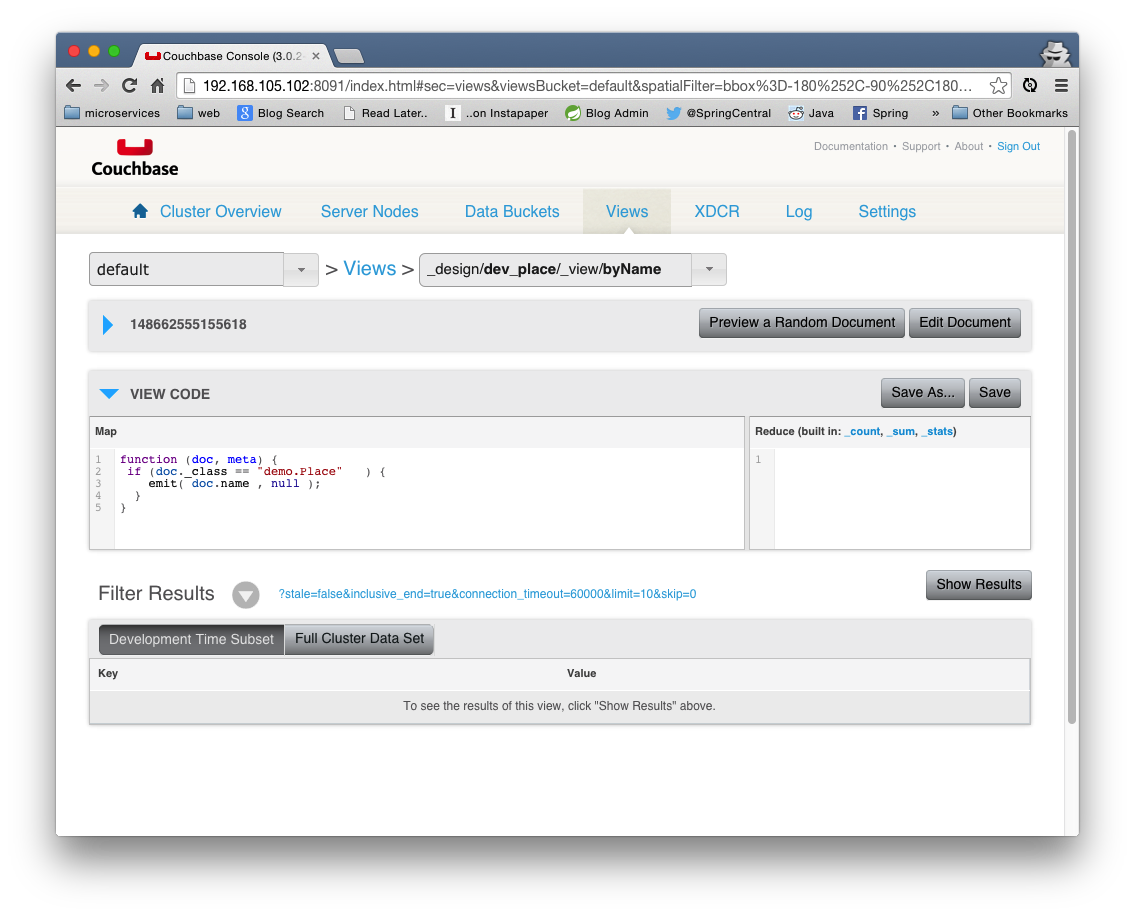Click the browser forward arrow
Image resolution: width=1135 pixels, height=916 pixels.
tap(101, 85)
